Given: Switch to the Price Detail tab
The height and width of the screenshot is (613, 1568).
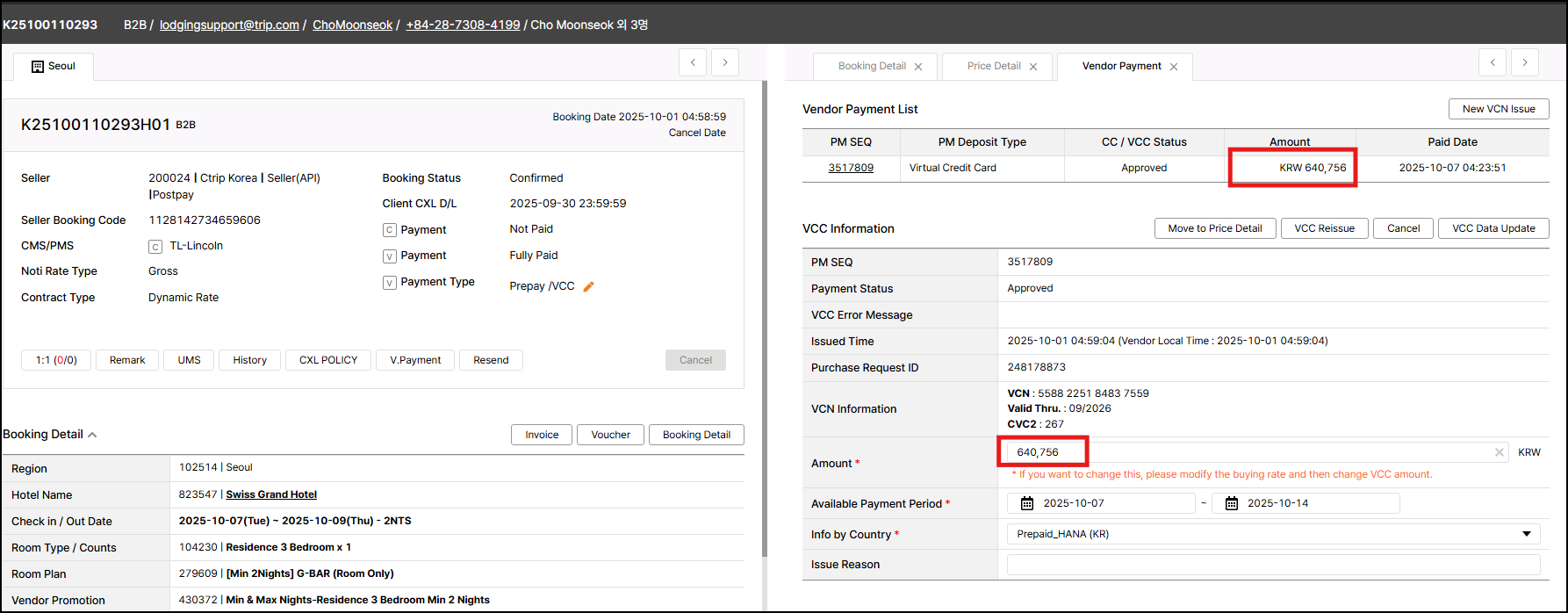Looking at the screenshot, I should (994, 67).
